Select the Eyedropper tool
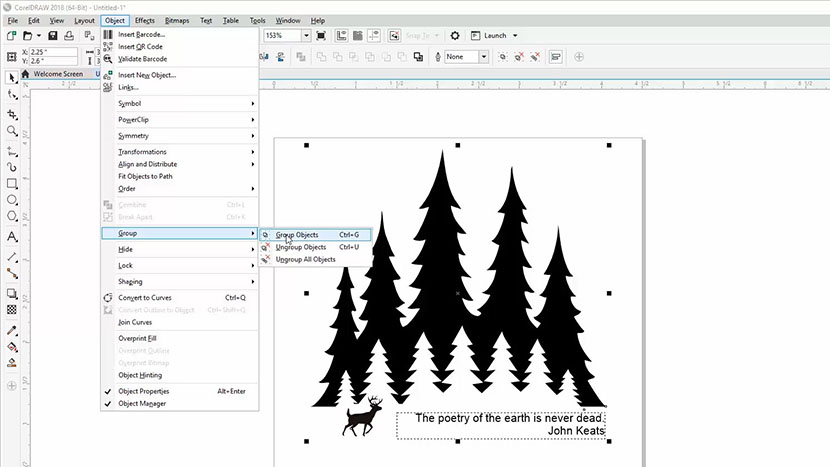 coord(12,331)
